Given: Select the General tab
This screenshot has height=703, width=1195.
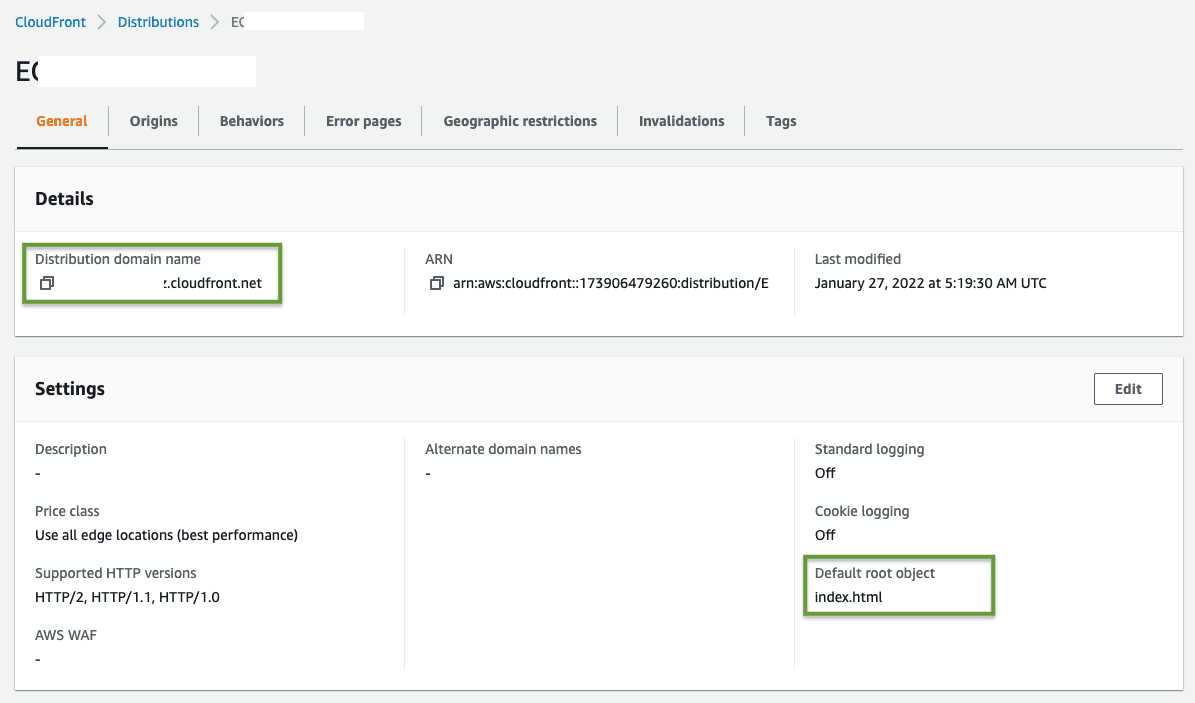Looking at the screenshot, I should point(61,120).
